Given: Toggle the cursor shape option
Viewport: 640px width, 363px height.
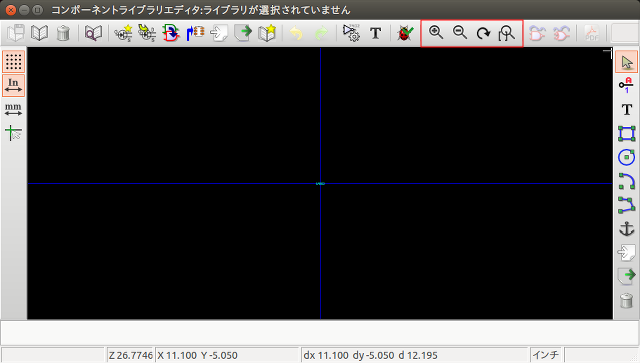Looking at the screenshot, I should tap(13, 133).
